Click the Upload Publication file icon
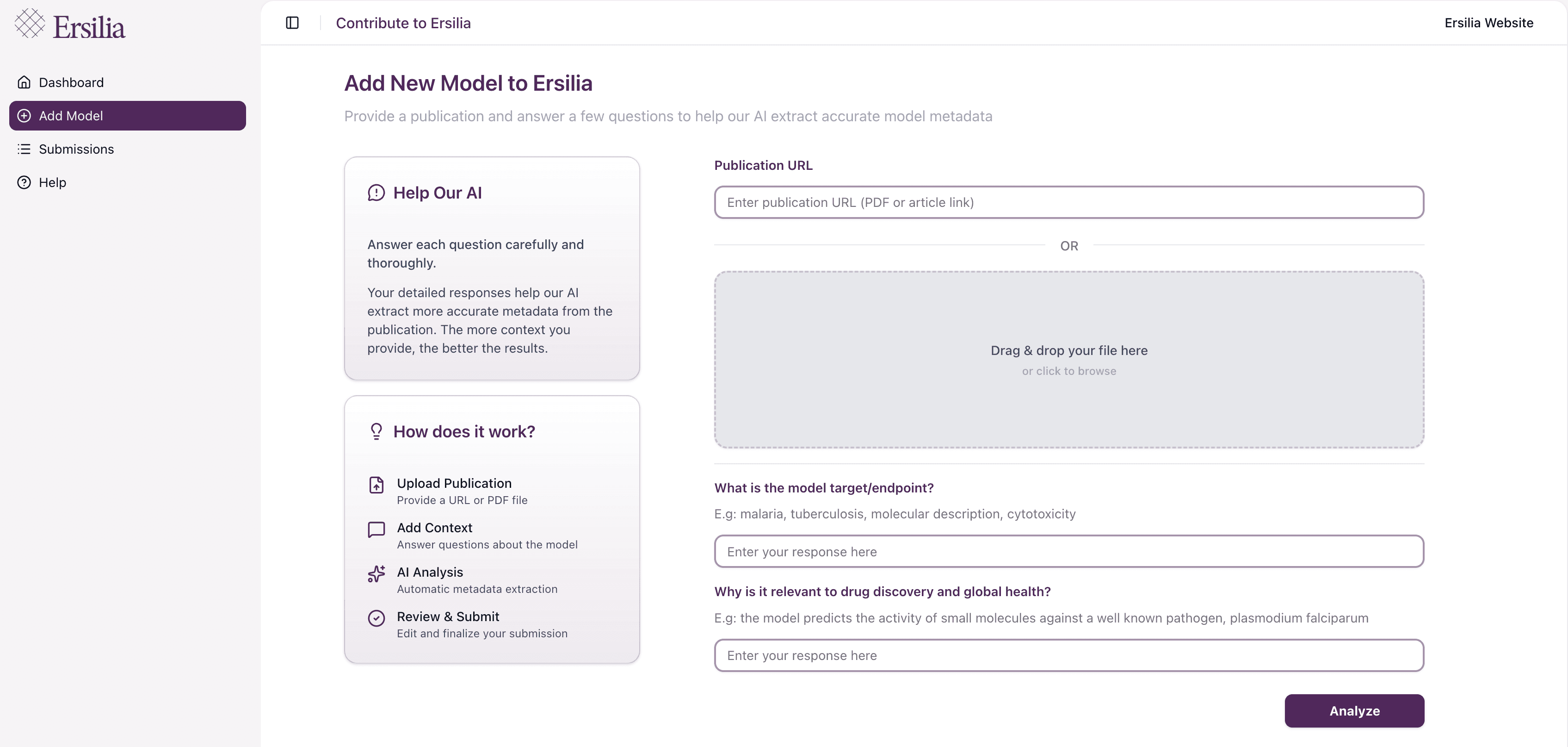The image size is (1568, 747). [x=376, y=485]
